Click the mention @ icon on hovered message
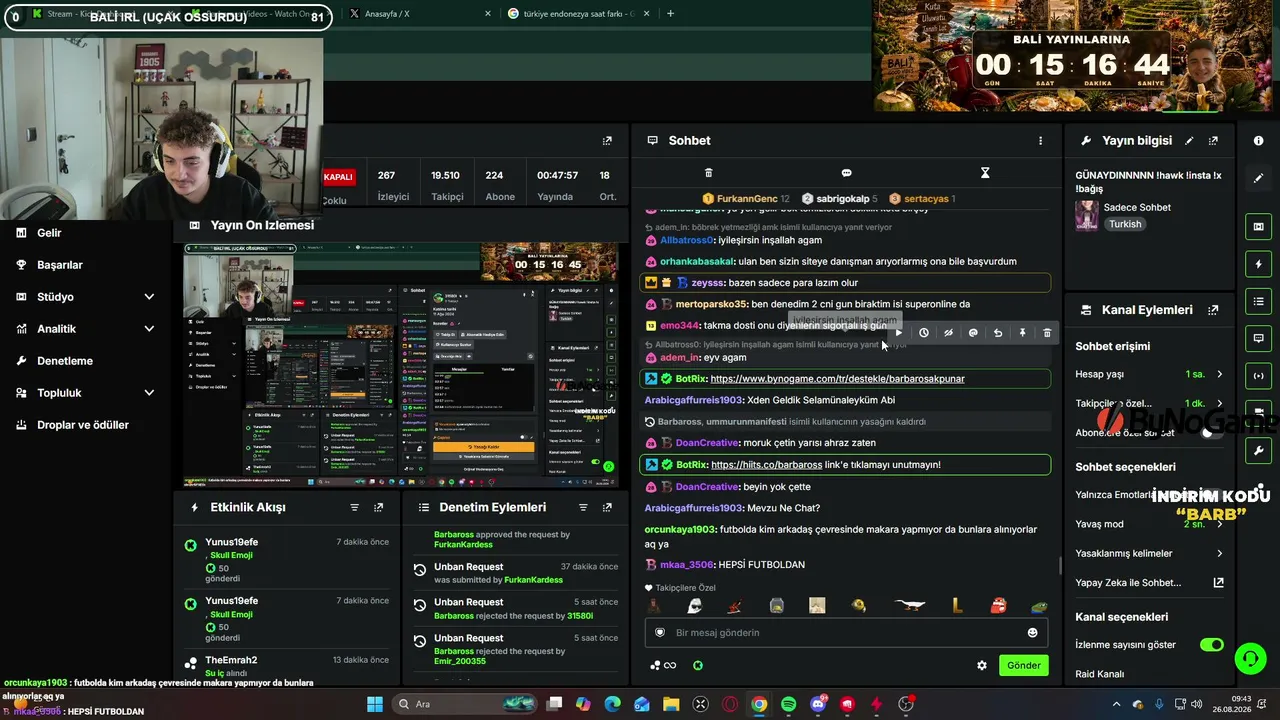 click(x=973, y=333)
